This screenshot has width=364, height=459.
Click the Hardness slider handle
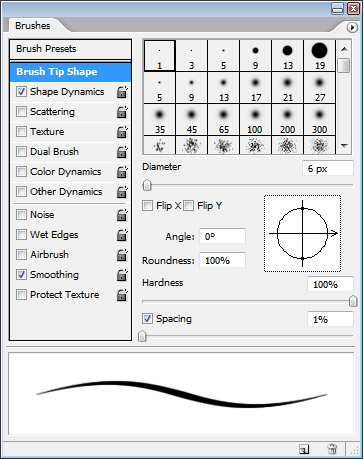[353, 301]
